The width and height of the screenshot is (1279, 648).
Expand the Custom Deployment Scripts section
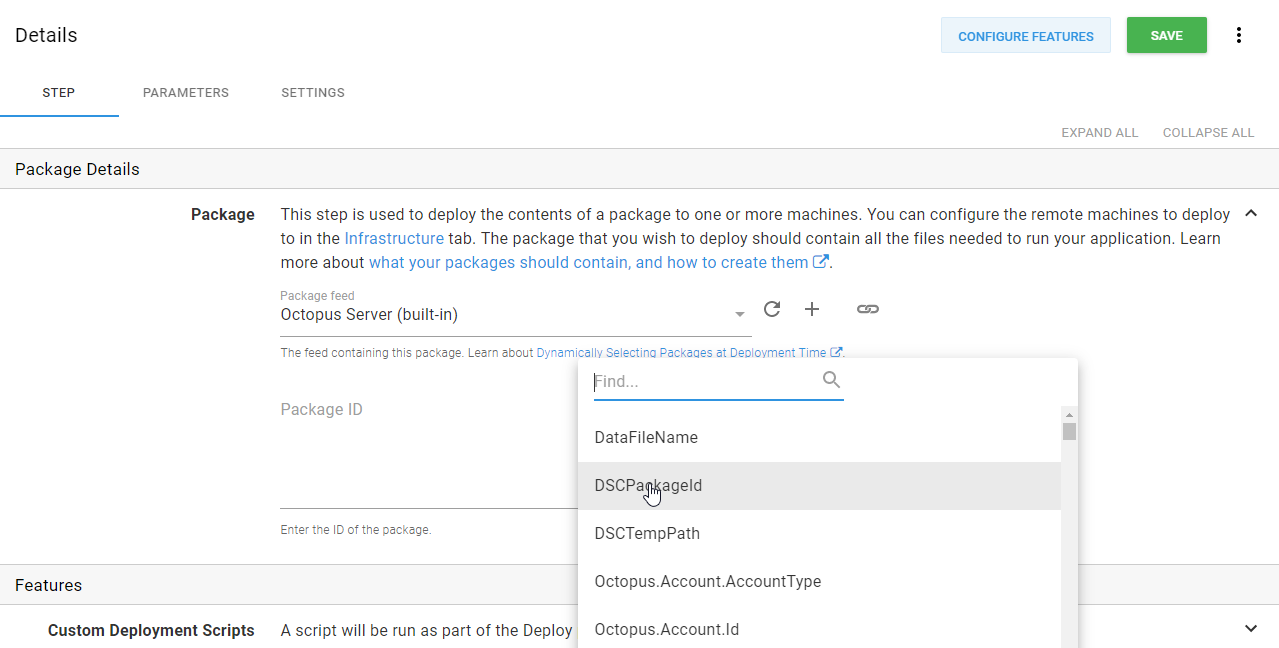tap(1250, 629)
